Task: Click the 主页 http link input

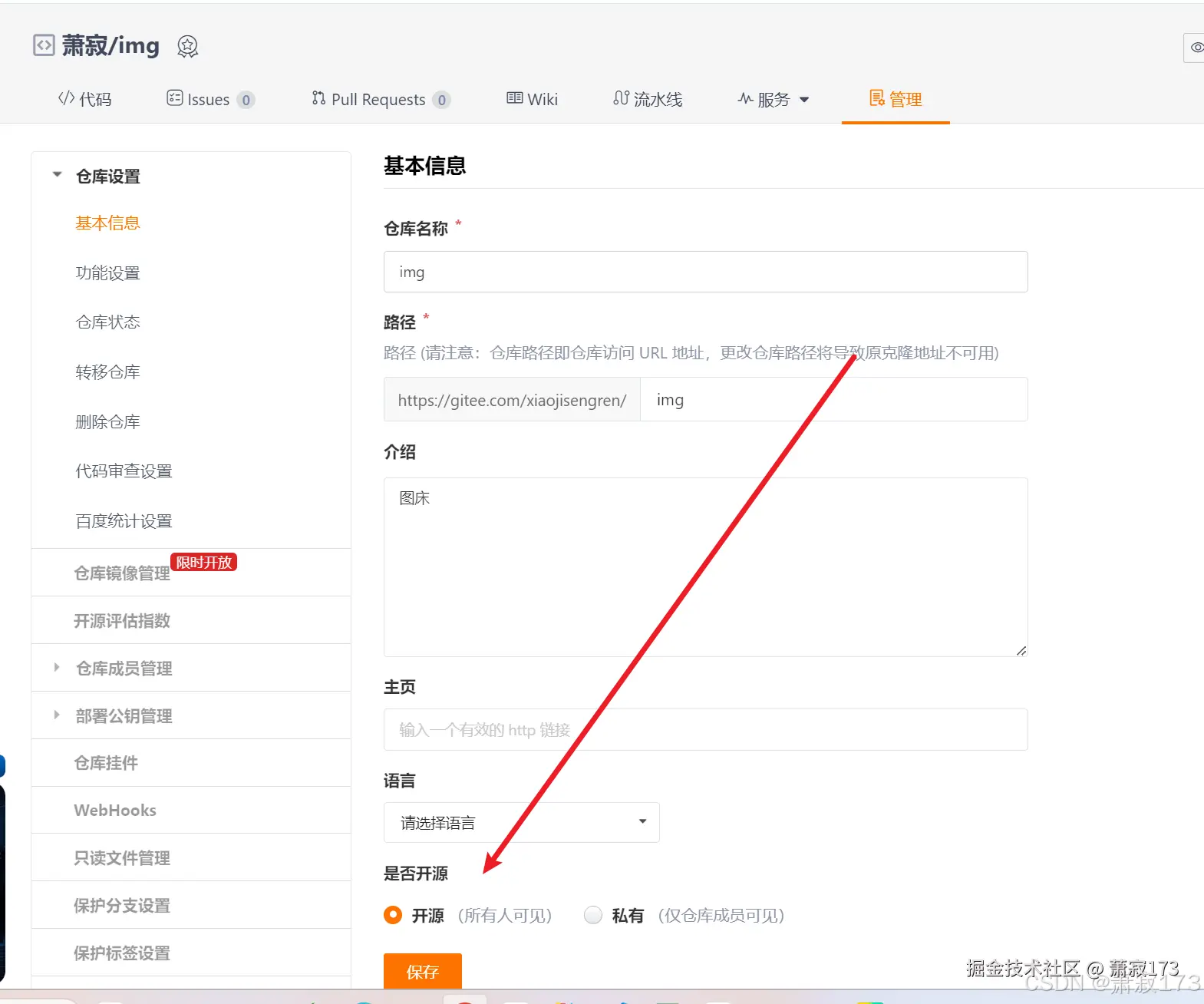Action: pos(705,729)
